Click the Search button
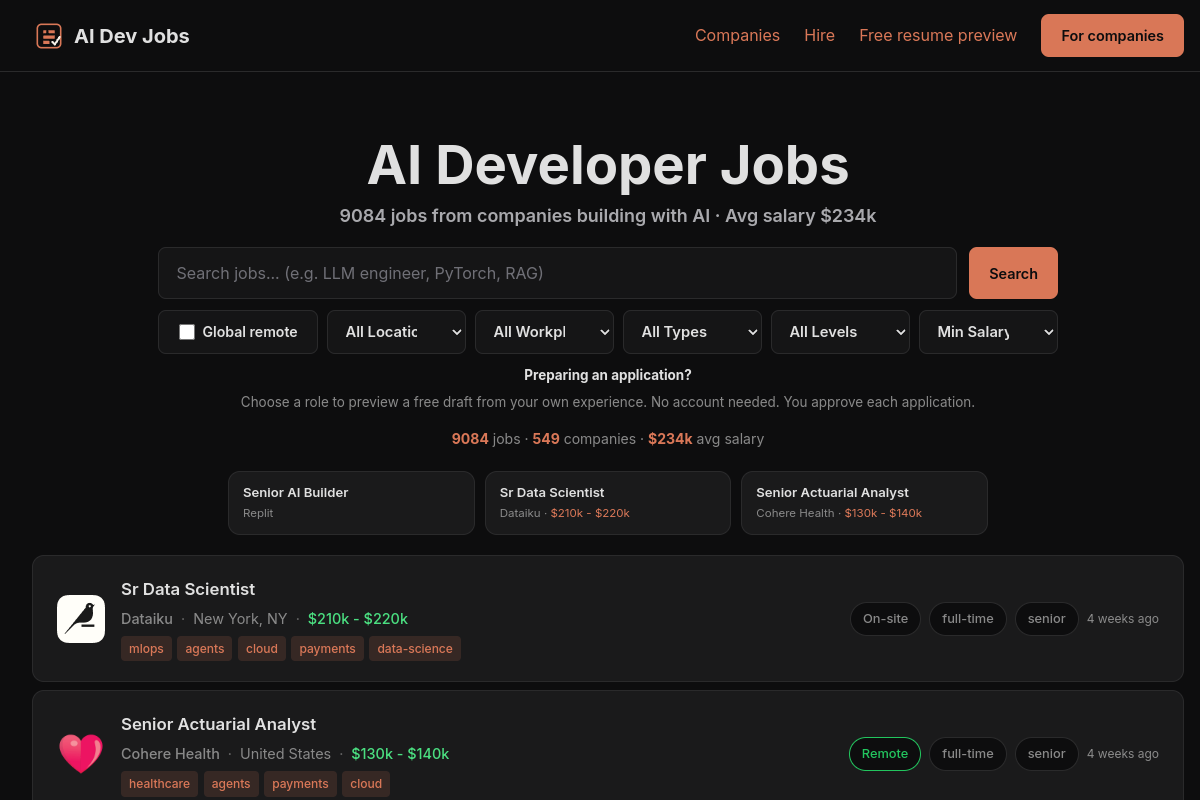1200x800 pixels. (x=1013, y=273)
